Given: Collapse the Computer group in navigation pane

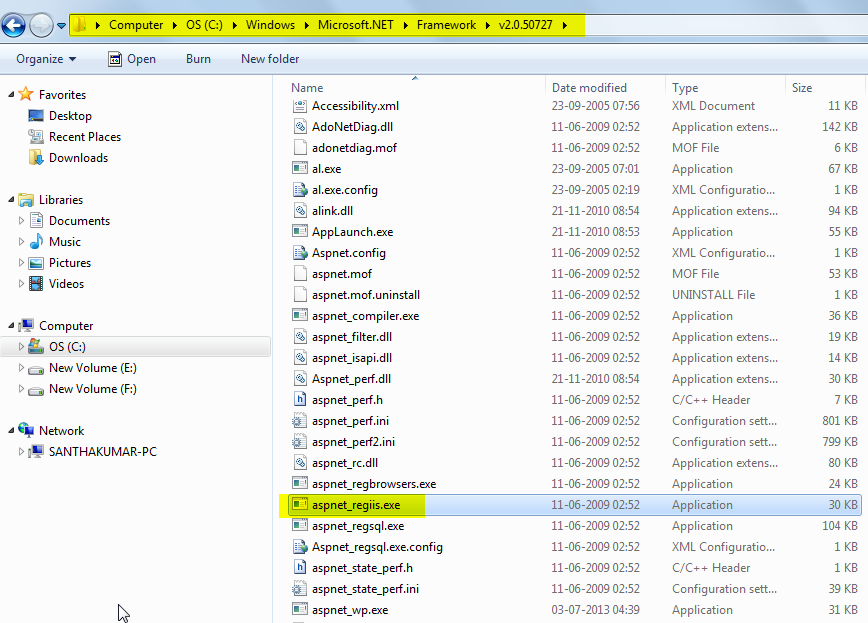Looking at the screenshot, I should (11, 326).
